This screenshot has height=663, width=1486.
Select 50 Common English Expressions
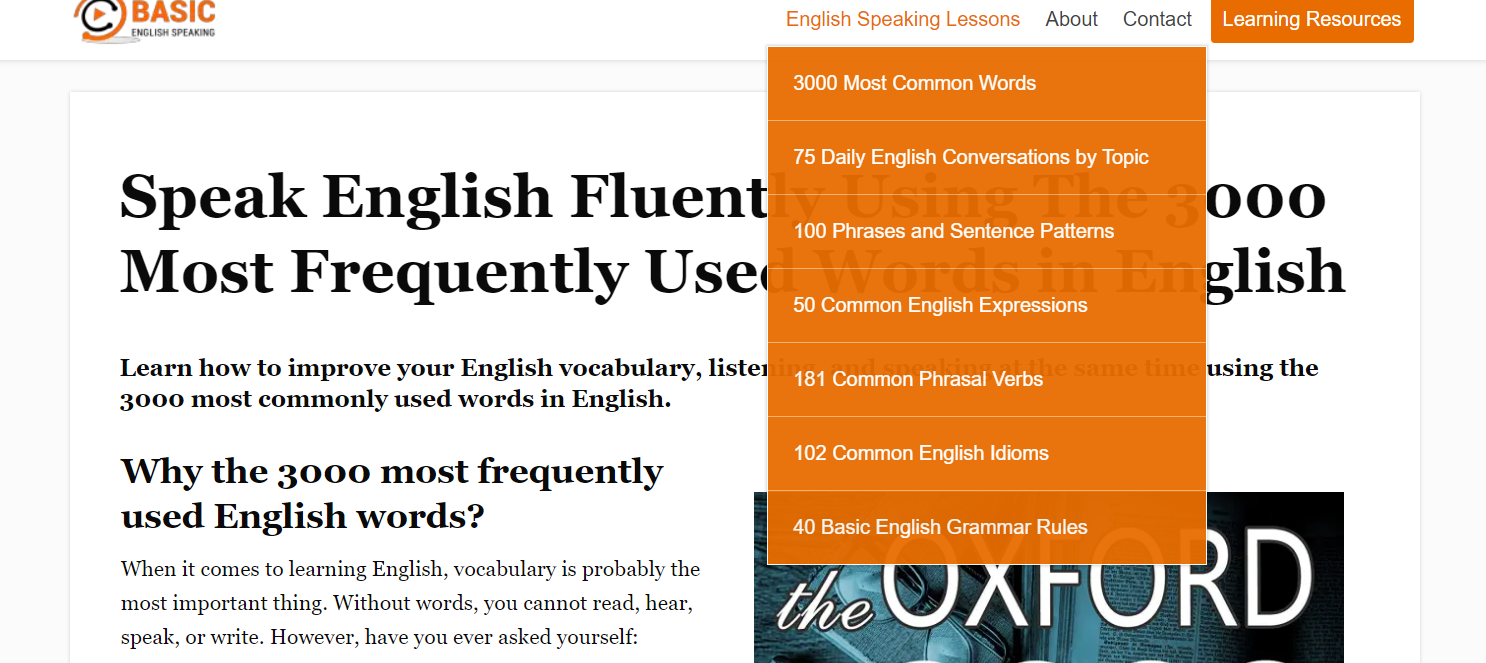[987, 306]
